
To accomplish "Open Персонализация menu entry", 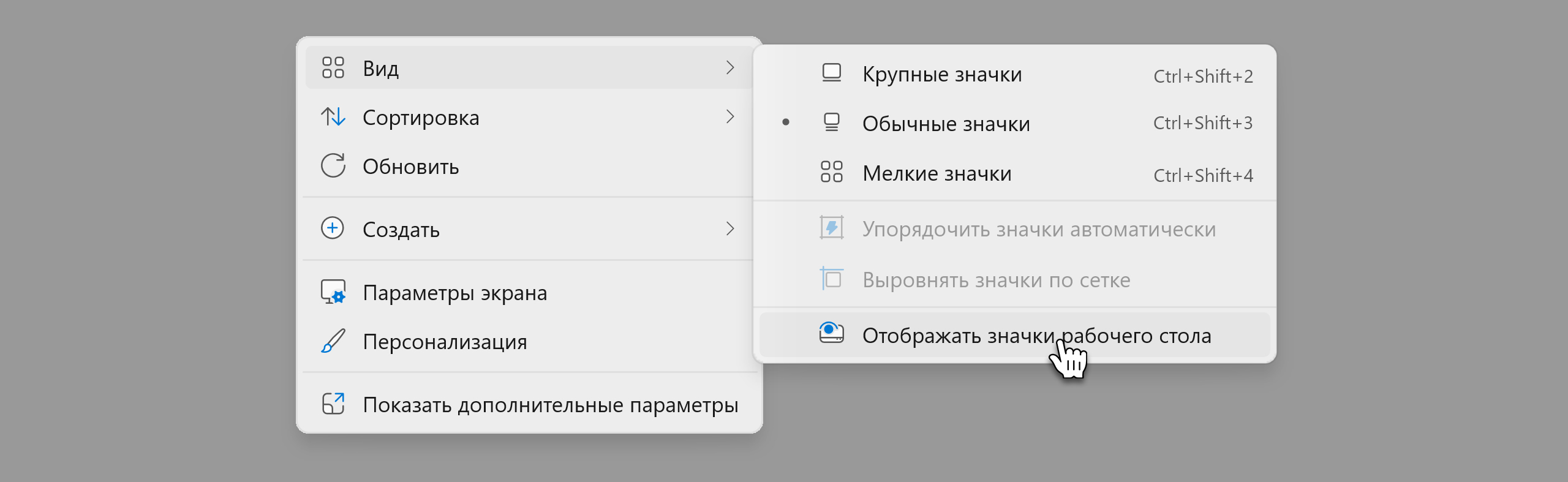I will click(529, 341).
